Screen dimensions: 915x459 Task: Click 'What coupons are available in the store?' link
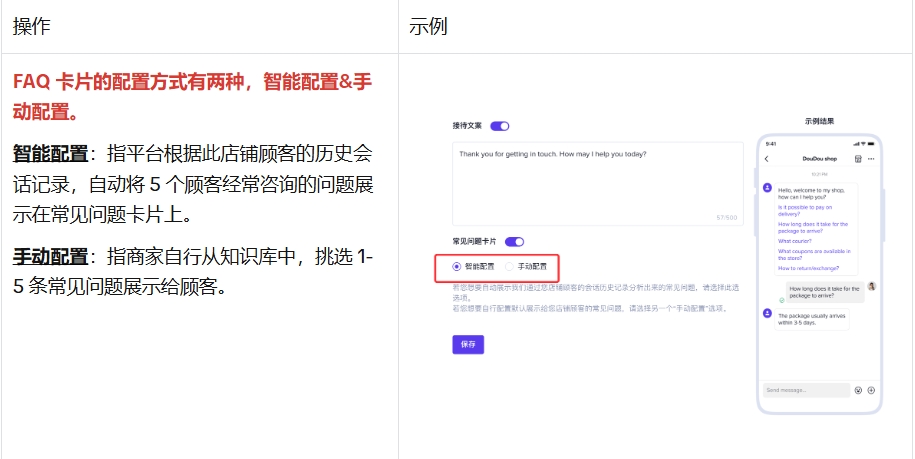tap(814, 254)
